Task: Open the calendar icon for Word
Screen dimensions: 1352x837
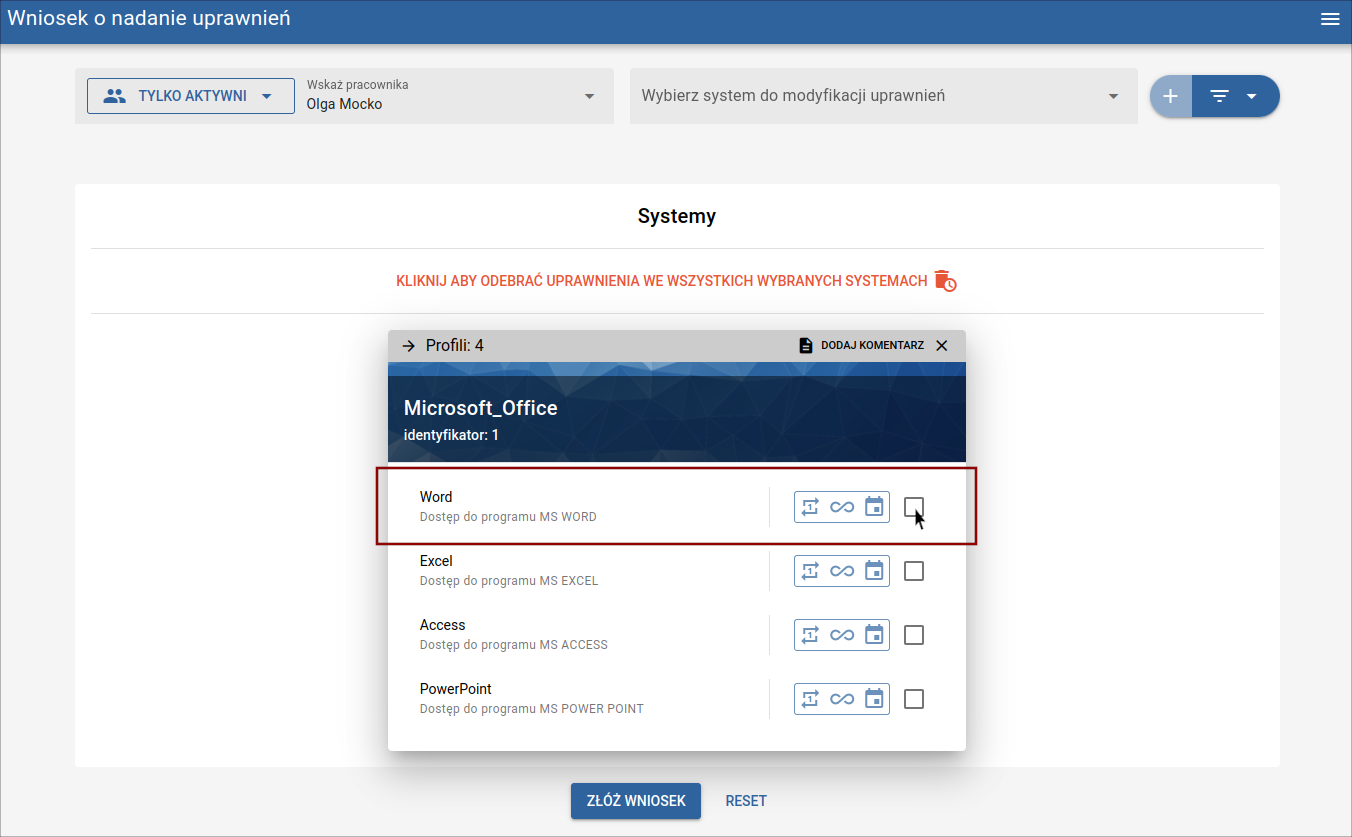Action: pos(874,507)
